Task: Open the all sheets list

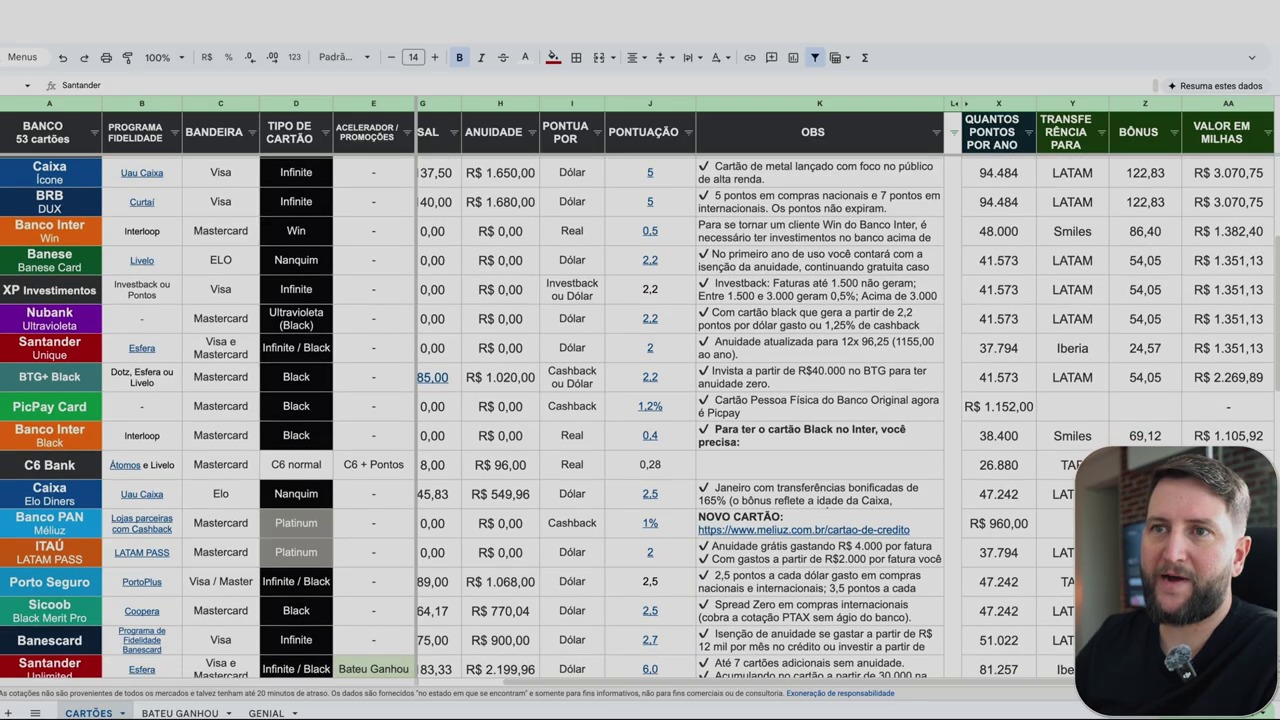Action: (x=35, y=713)
